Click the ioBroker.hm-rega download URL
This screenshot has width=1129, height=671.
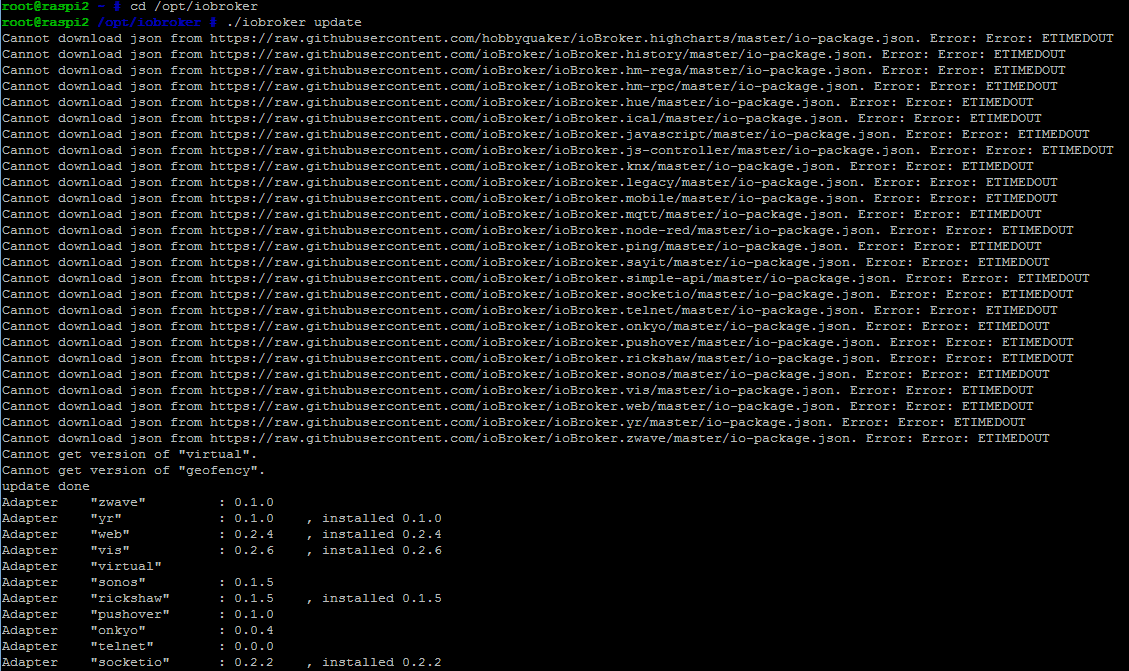[x=538, y=70]
